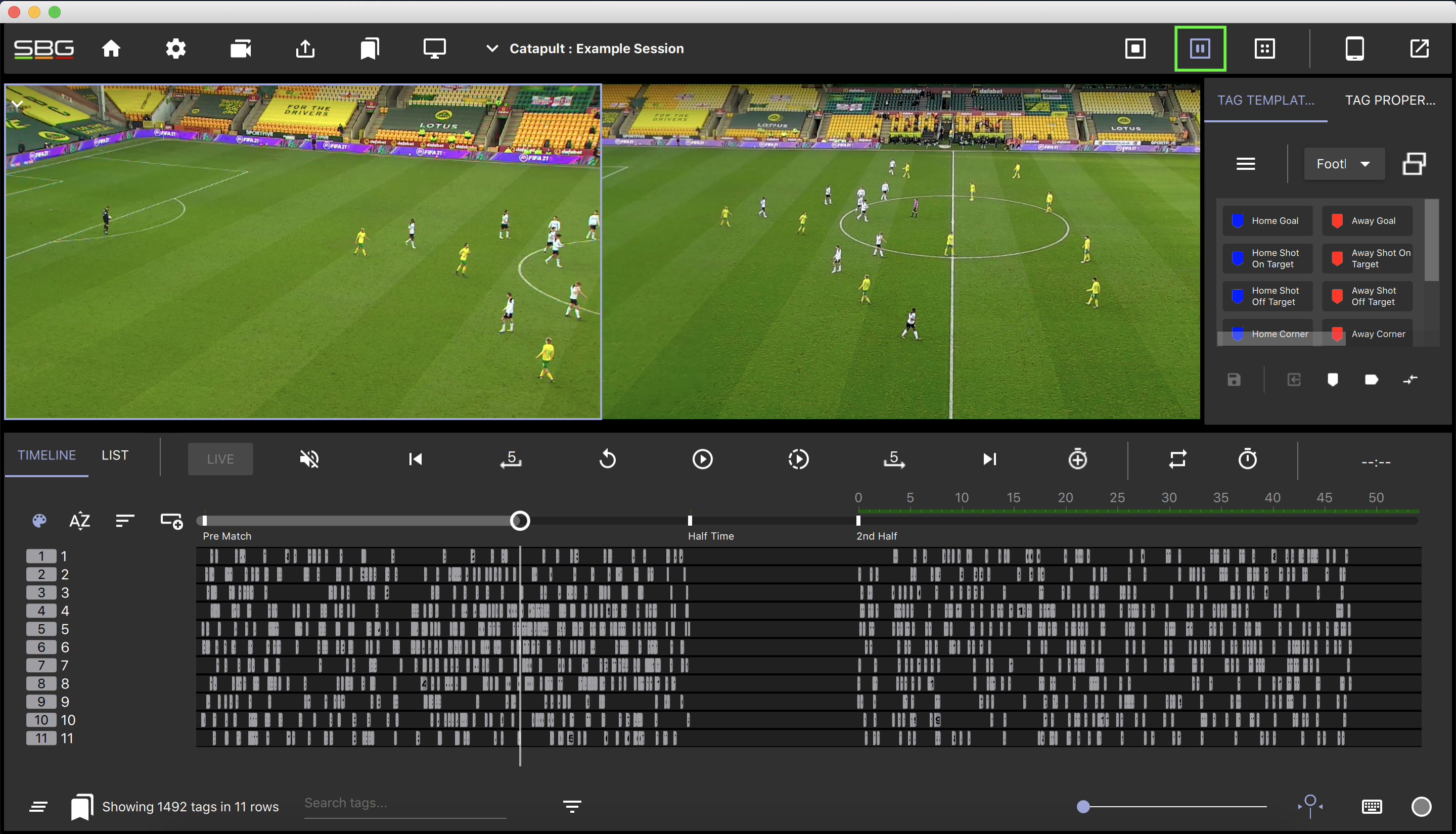Jump back 5 seconds
The height and width of the screenshot is (834, 1456).
(x=511, y=459)
